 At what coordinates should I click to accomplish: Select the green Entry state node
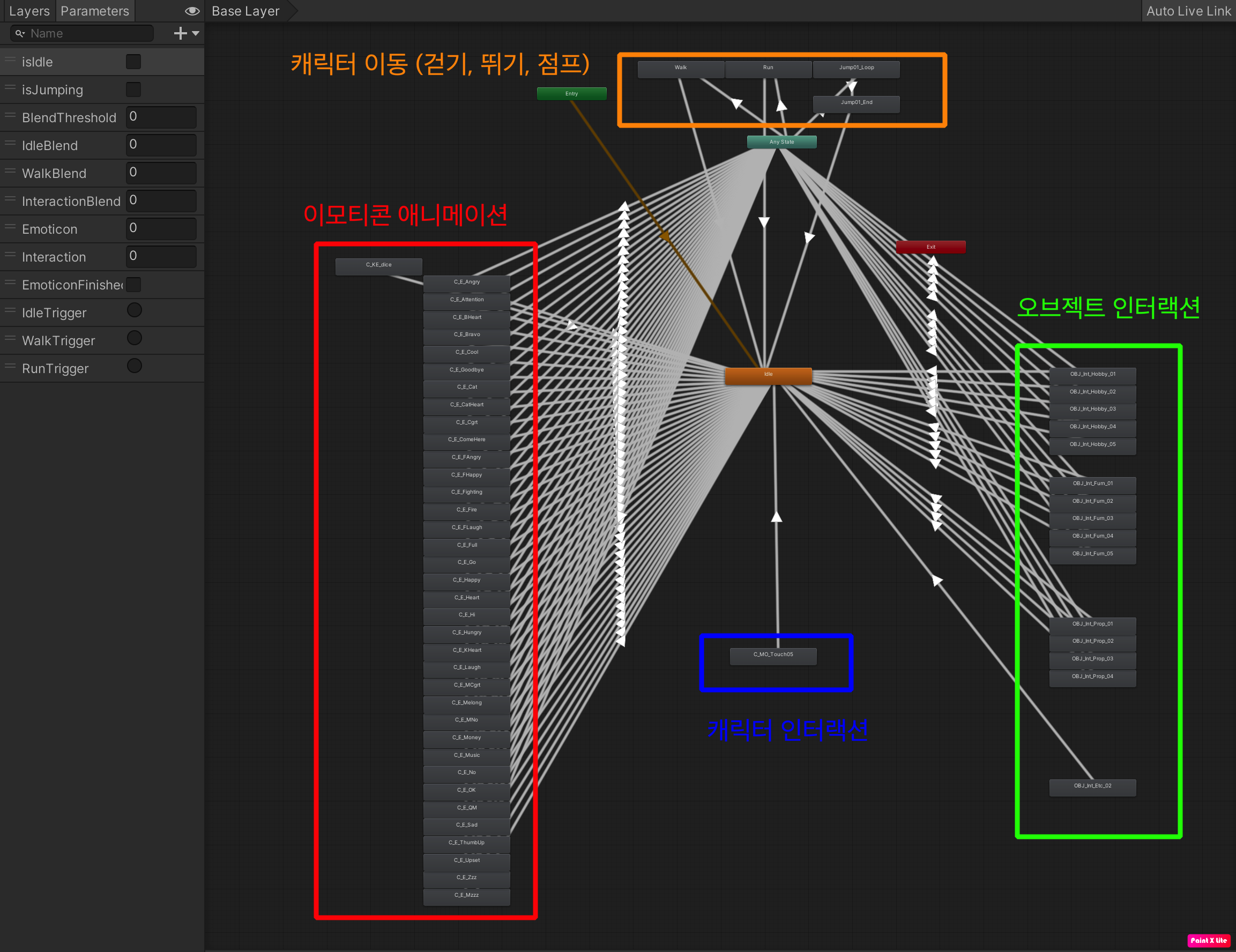click(x=571, y=94)
